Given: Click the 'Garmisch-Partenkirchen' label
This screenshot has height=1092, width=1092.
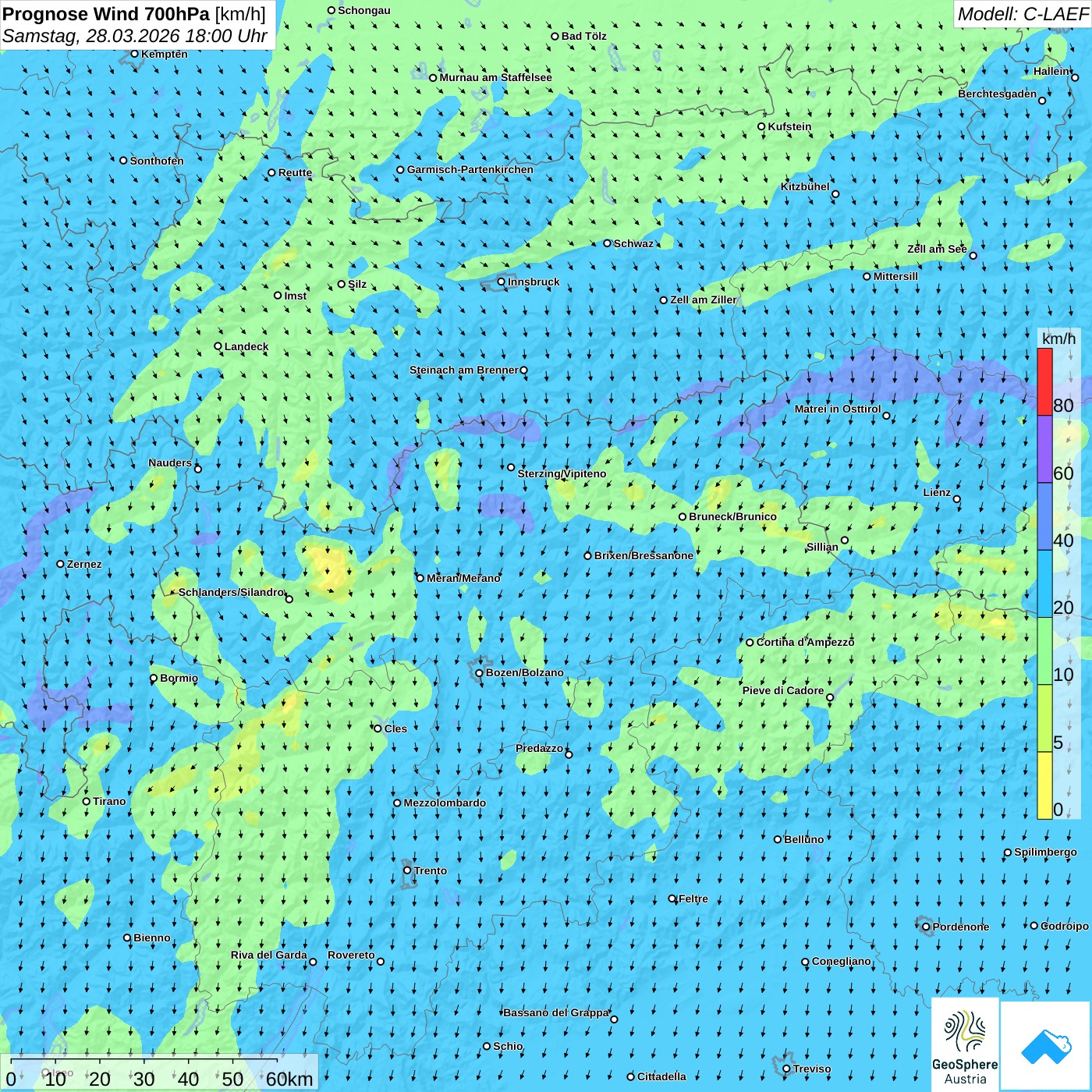Looking at the screenshot, I should 470,169.
